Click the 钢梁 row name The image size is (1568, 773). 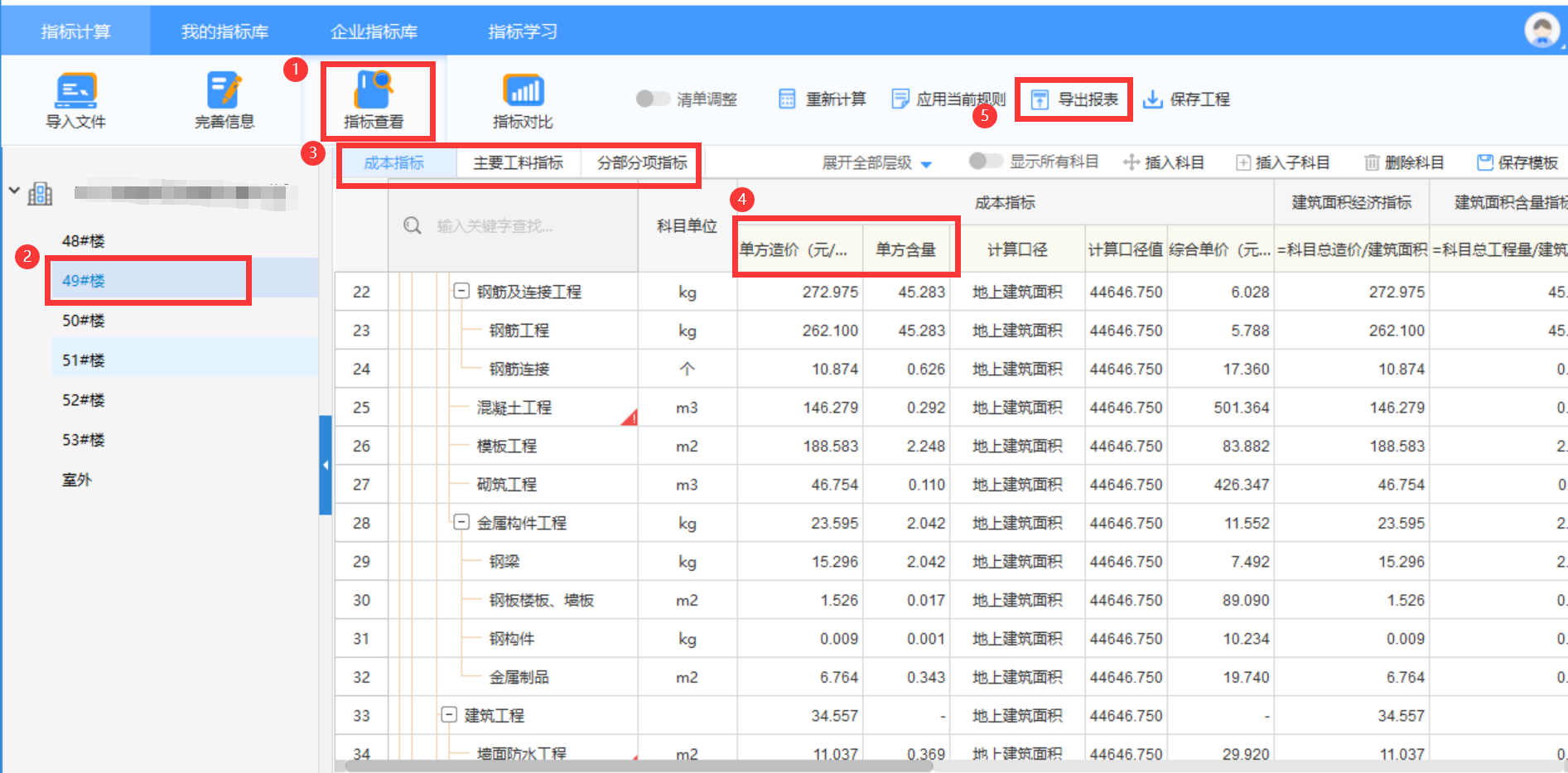point(504,561)
